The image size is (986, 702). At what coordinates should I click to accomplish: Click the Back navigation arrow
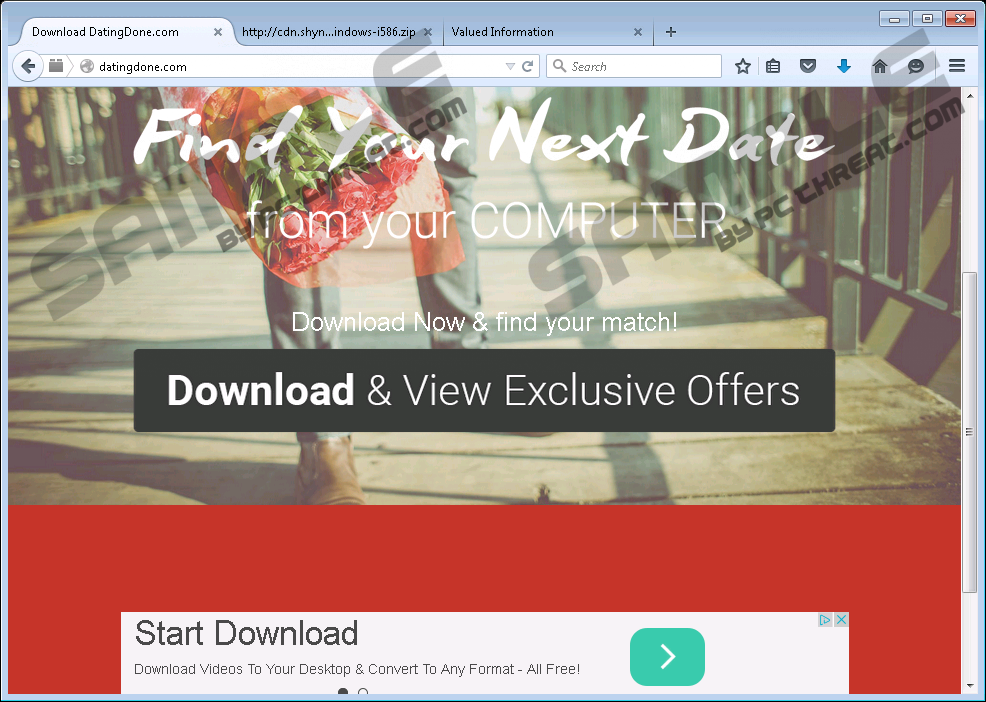[x=28, y=67]
